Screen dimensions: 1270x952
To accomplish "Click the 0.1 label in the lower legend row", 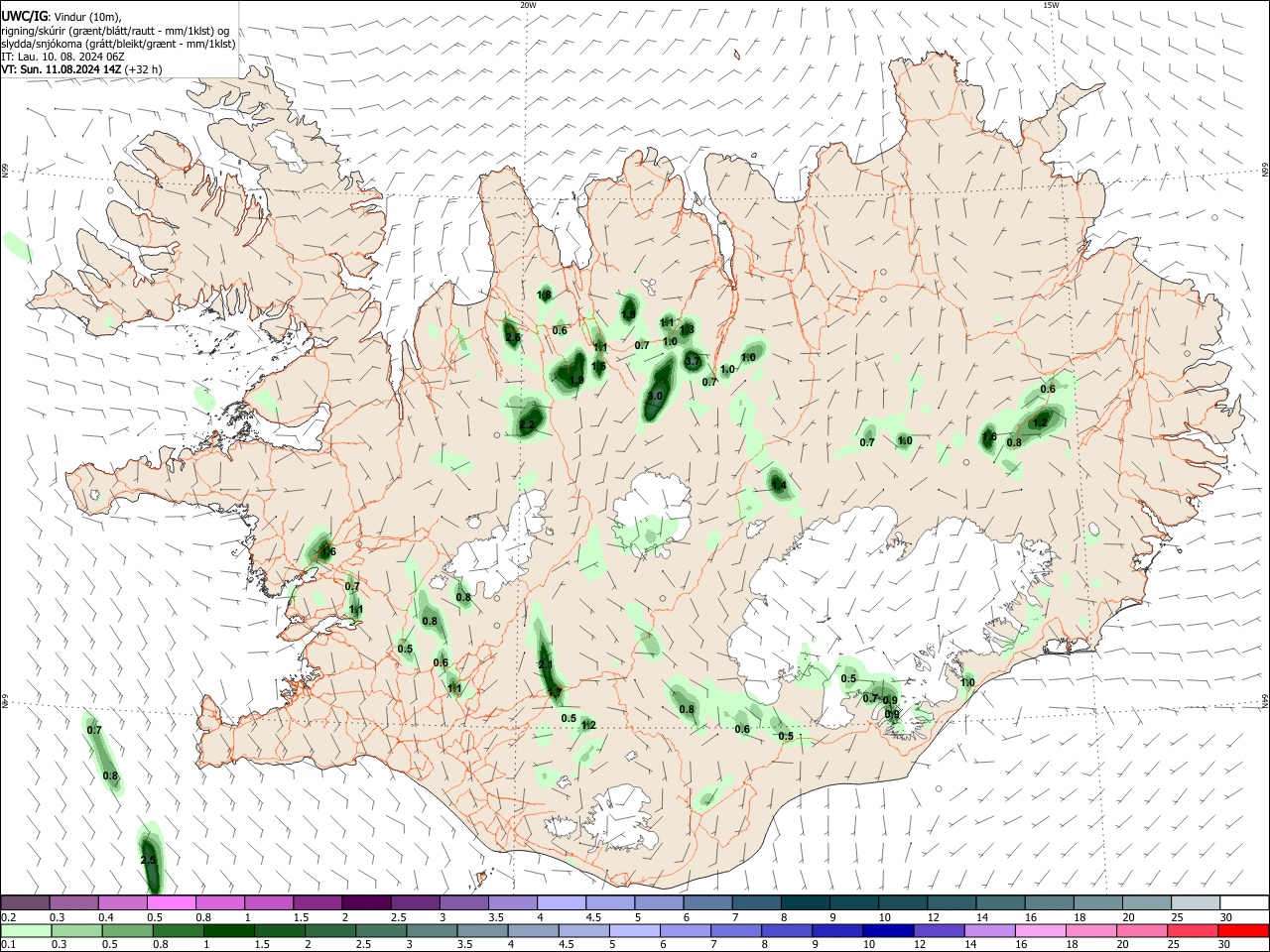I will 8,945.
